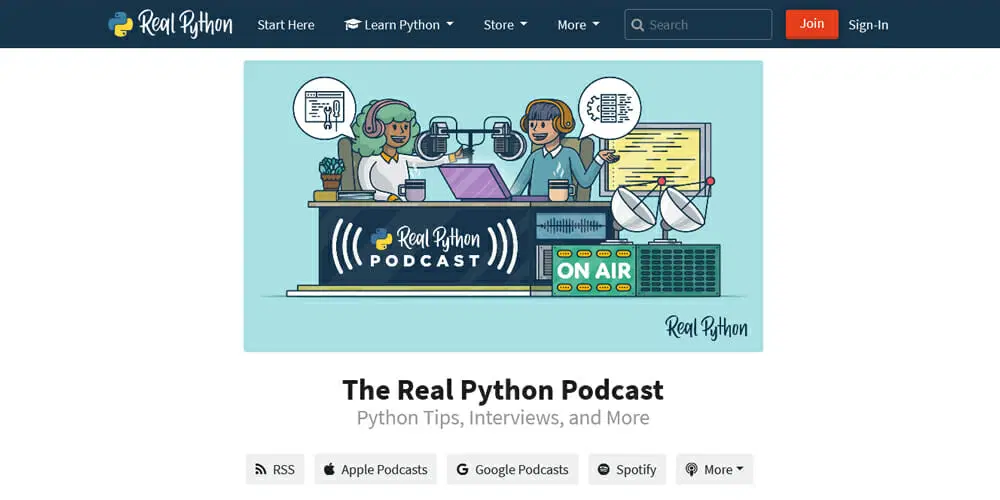This screenshot has width=1000, height=500.
Task: Focus the Search input field
Action: 698,25
